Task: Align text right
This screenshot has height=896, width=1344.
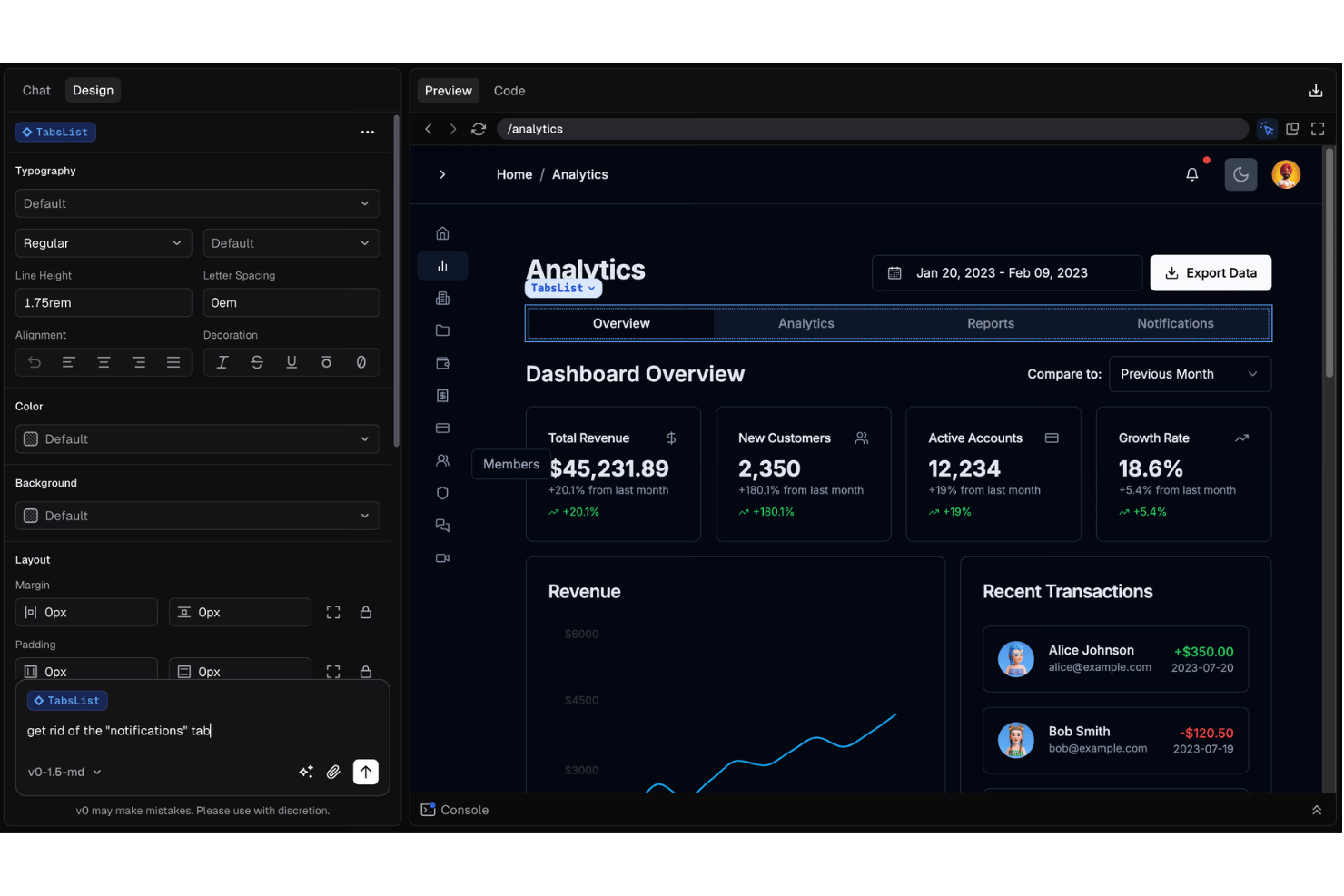Action: (139, 362)
